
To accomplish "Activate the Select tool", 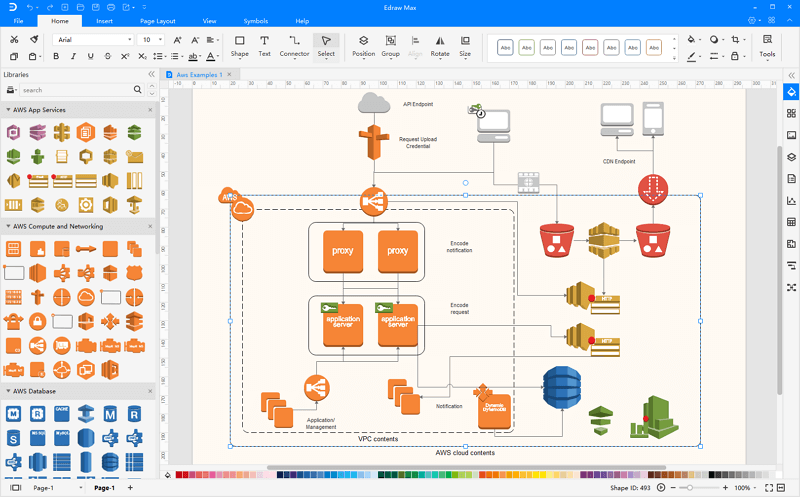I will pos(326,46).
